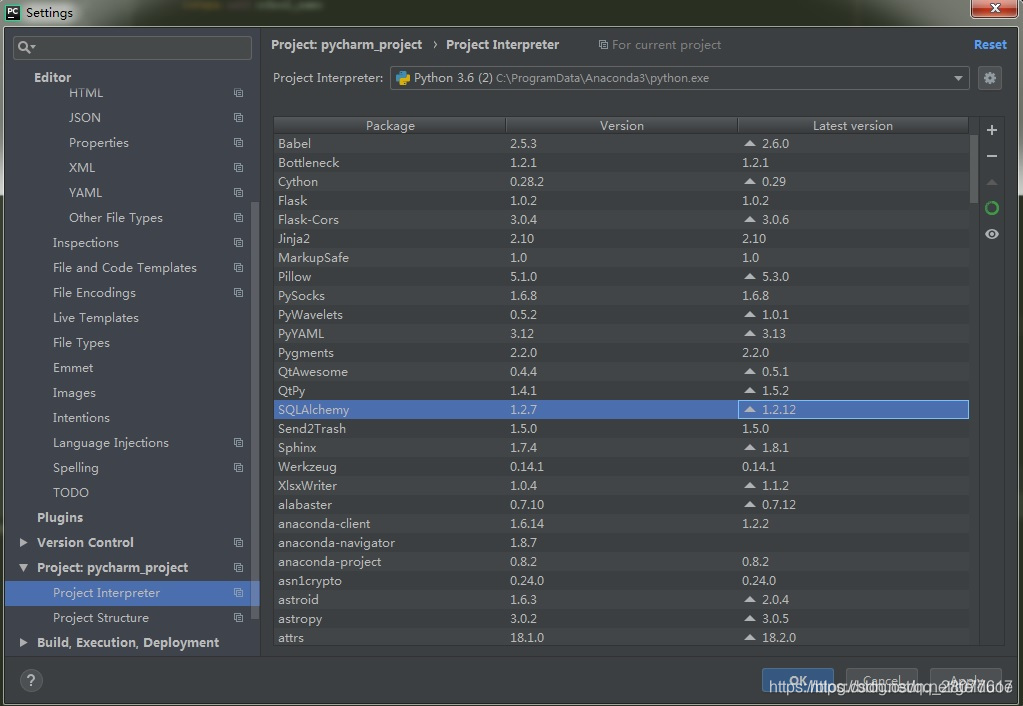Click latest version 1.2.12 cell
Viewport: 1023px width, 706px height.
pyautogui.click(x=853, y=410)
